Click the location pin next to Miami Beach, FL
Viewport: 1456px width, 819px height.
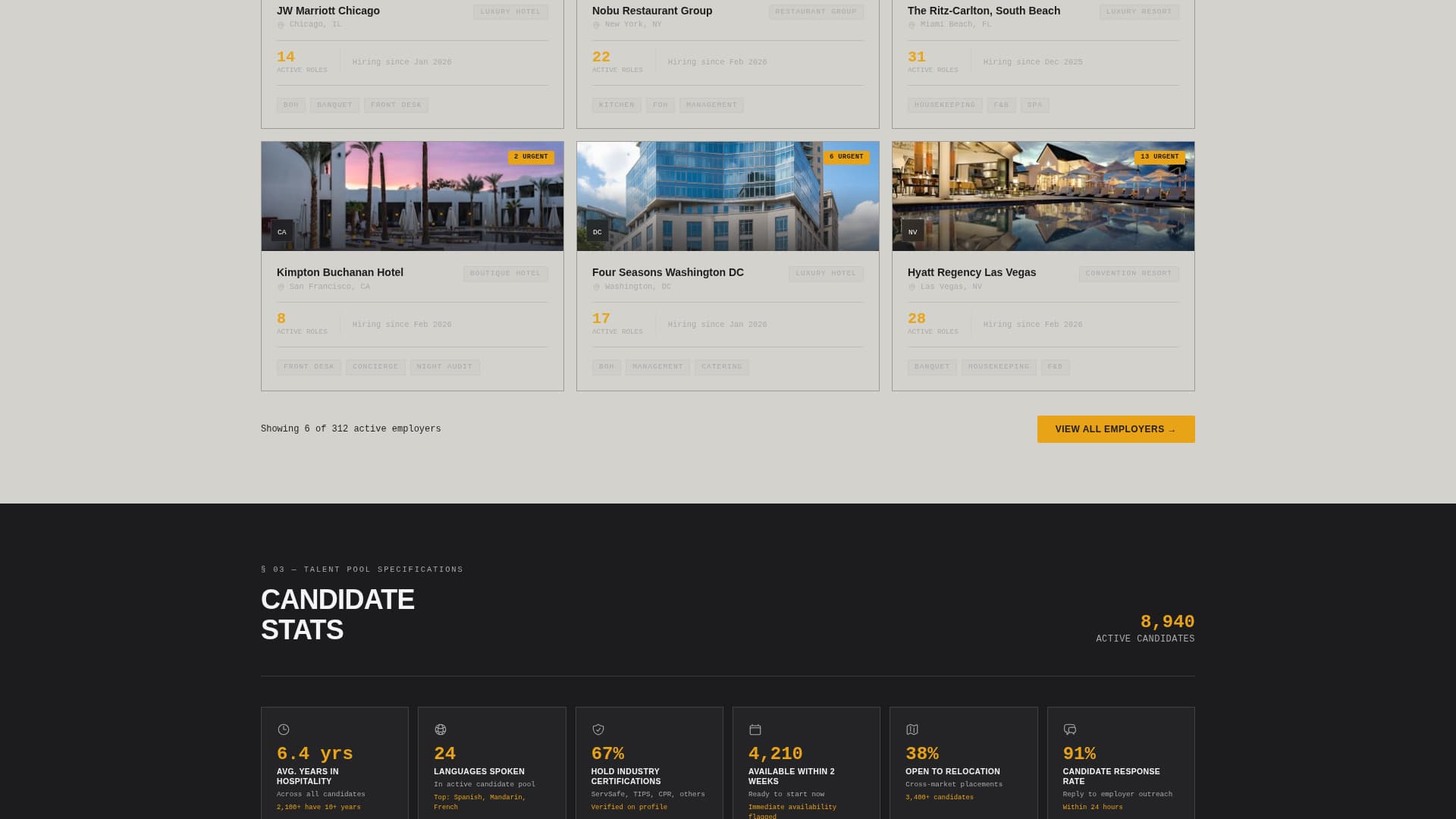click(x=912, y=24)
